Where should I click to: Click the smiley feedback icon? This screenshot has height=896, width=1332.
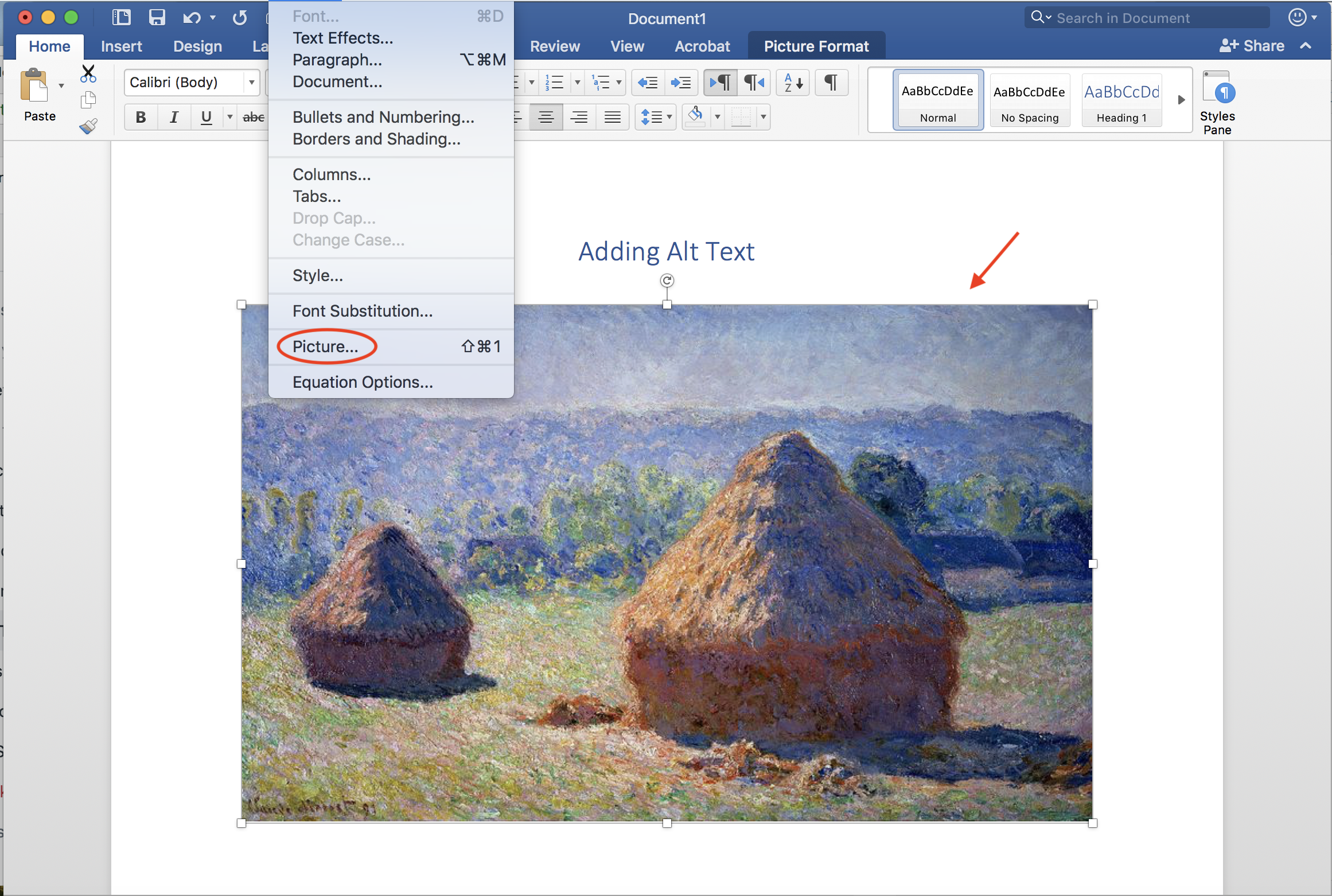[1298, 17]
